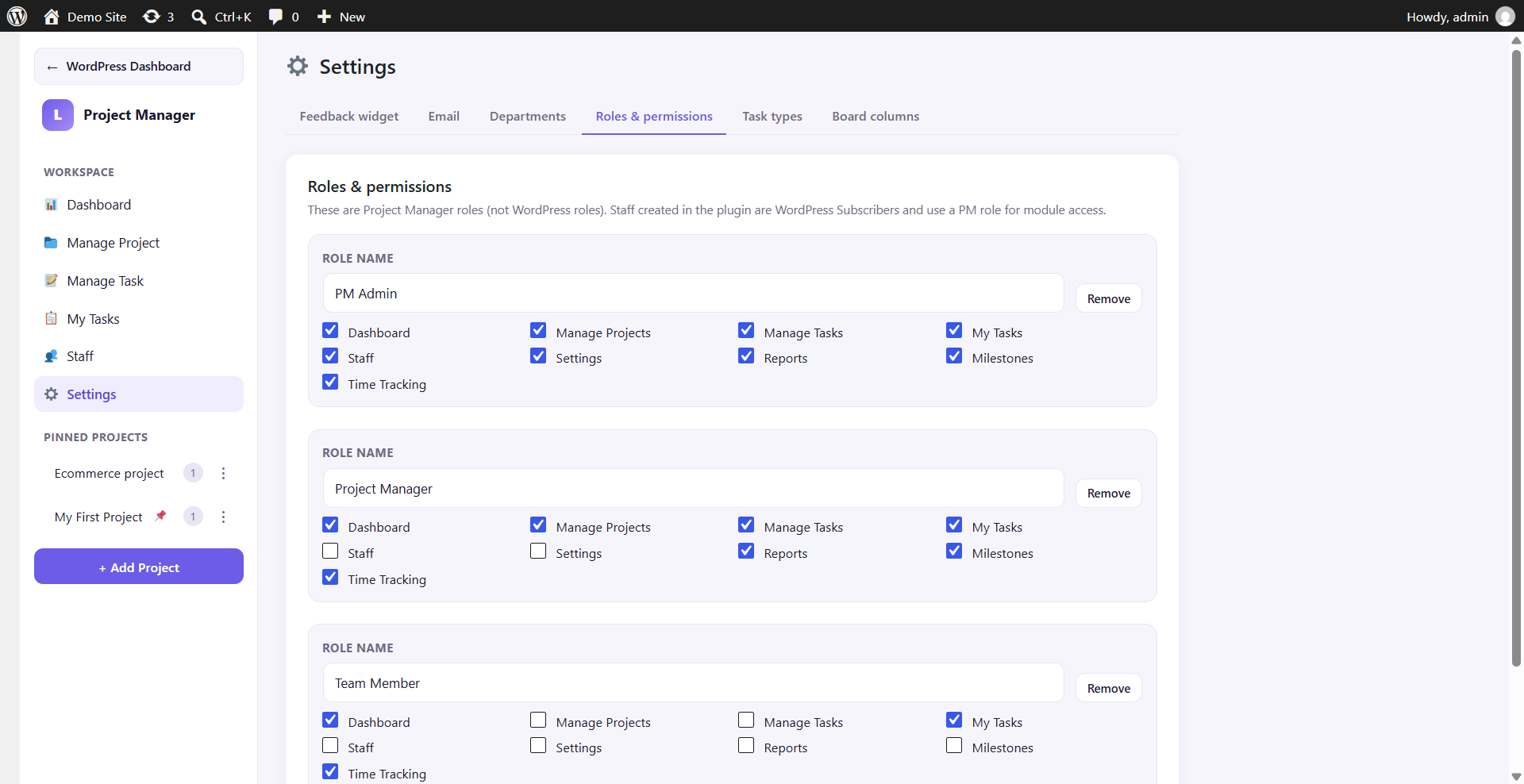Image resolution: width=1524 pixels, height=784 pixels.
Task: Click the purple L project logo
Action: pyautogui.click(x=58, y=115)
